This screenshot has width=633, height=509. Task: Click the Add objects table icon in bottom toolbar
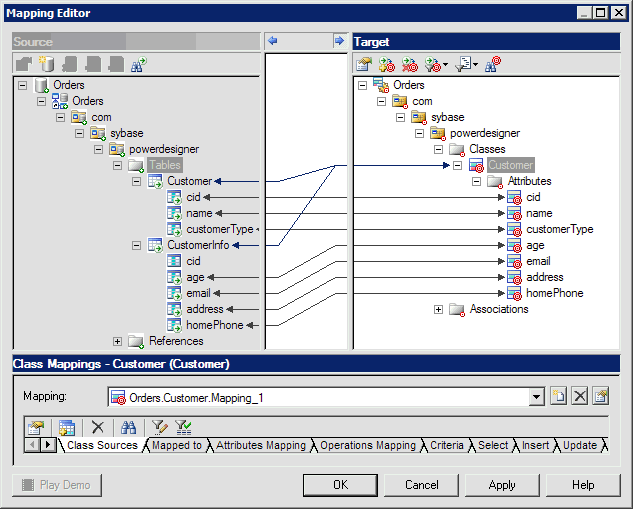point(67,427)
